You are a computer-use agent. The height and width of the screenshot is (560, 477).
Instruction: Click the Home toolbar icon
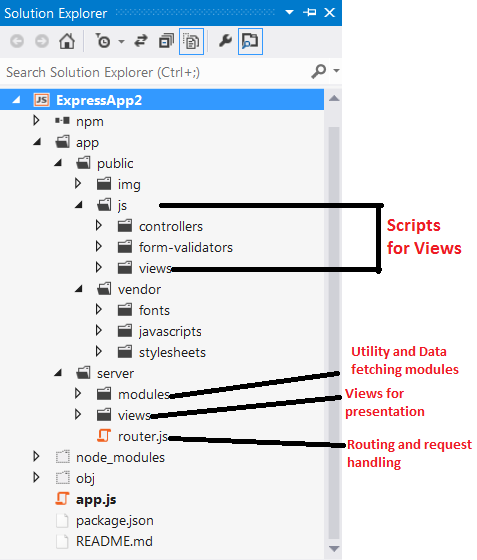coord(67,41)
